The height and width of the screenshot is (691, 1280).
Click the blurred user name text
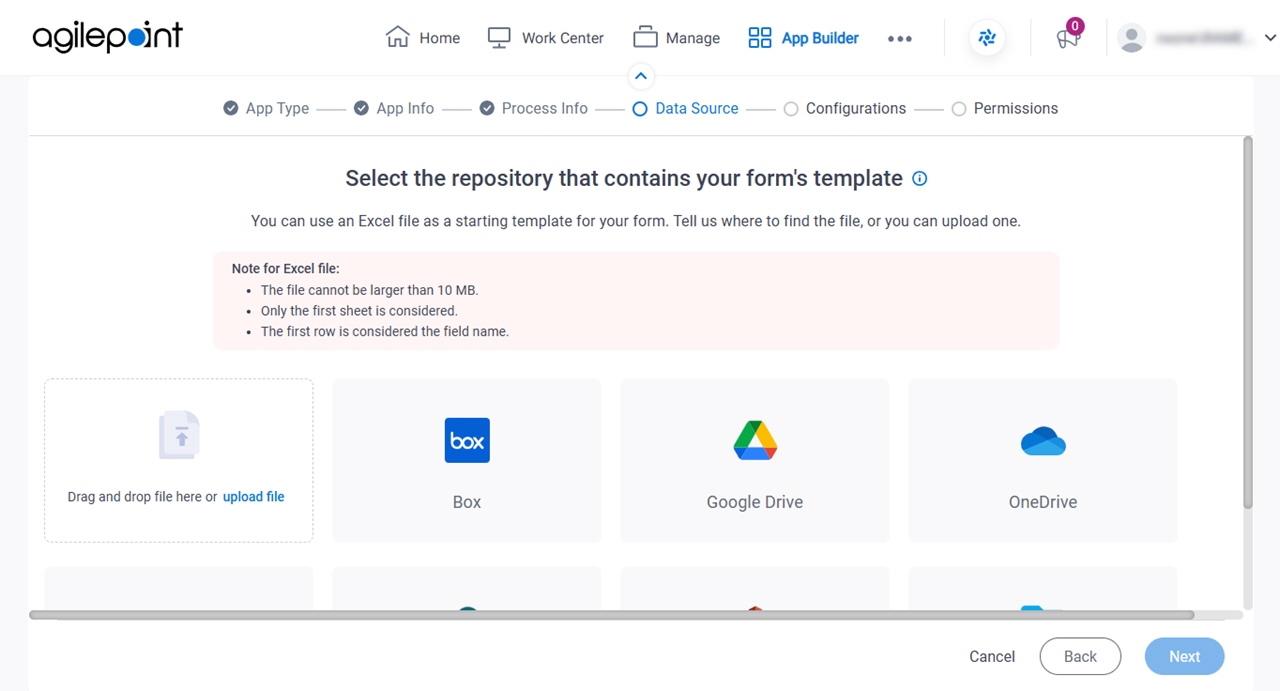(1203, 38)
